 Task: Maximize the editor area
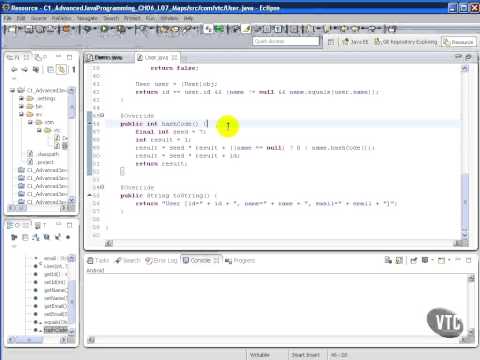pyautogui.click(x=468, y=57)
